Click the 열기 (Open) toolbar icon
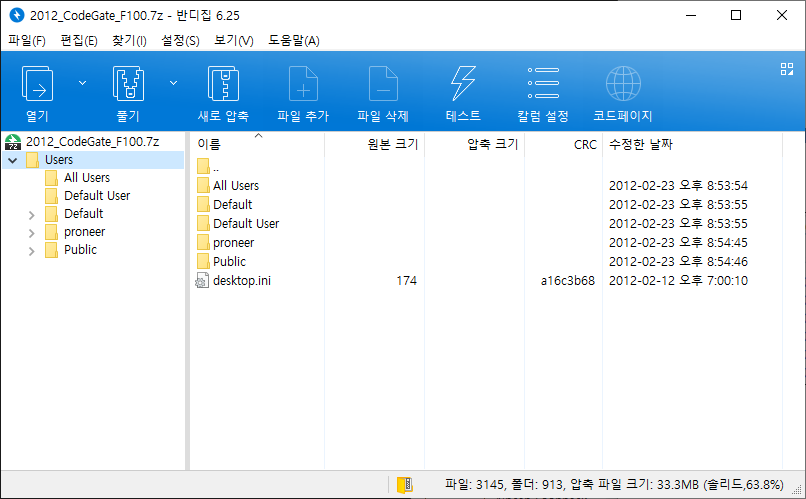The image size is (806, 499). pos(38,84)
